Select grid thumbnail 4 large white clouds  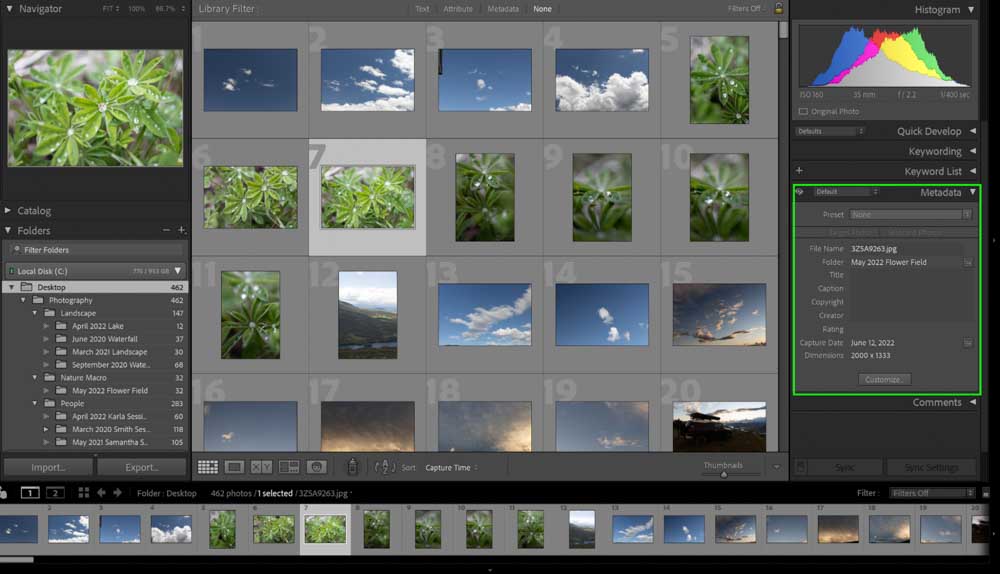pos(602,80)
